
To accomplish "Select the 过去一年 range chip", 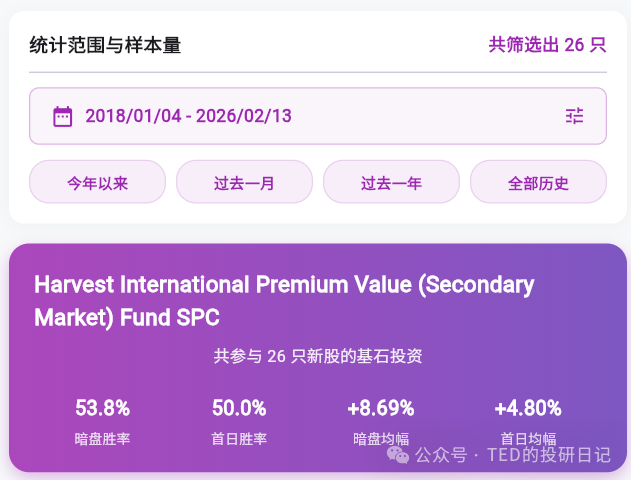I will [391, 182].
